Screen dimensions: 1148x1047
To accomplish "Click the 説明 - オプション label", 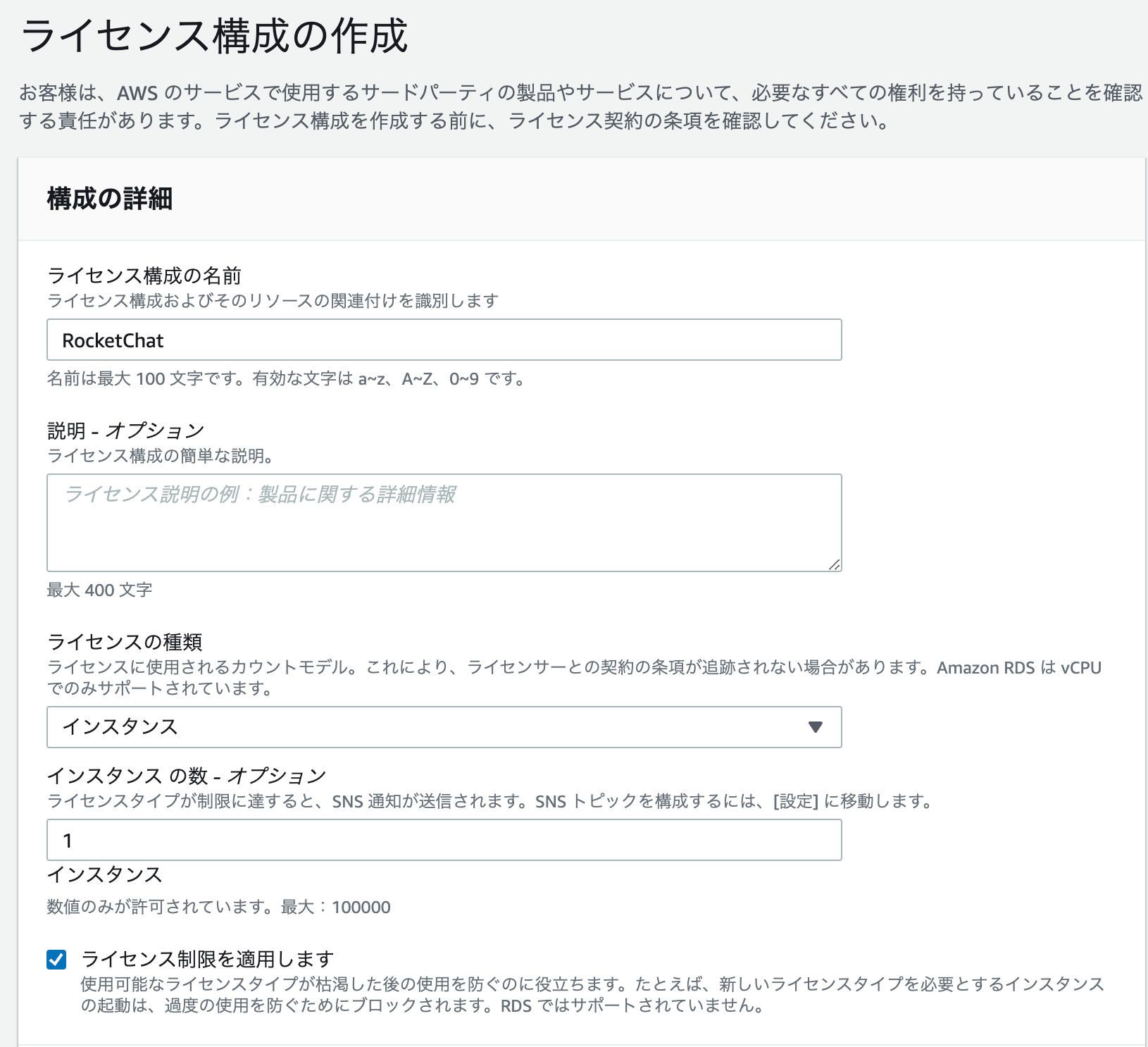I will 126,430.
